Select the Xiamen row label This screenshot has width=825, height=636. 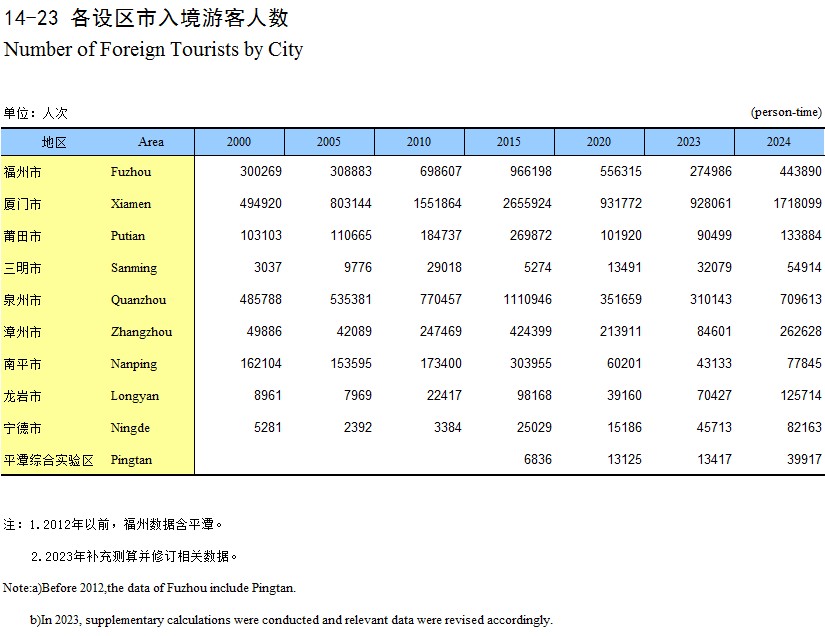pyautogui.click(x=131, y=204)
